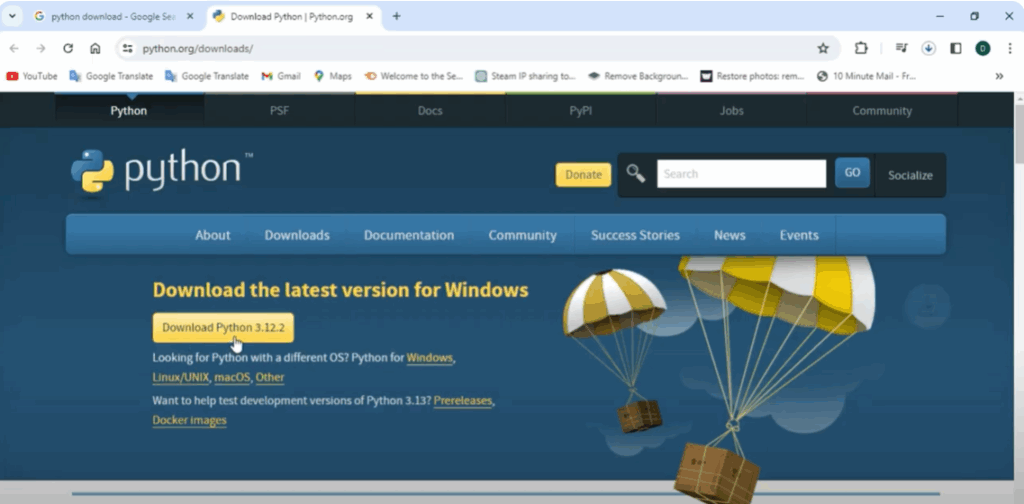This screenshot has width=1024, height=504.
Task: Click the Python logo image
Action: point(161,170)
